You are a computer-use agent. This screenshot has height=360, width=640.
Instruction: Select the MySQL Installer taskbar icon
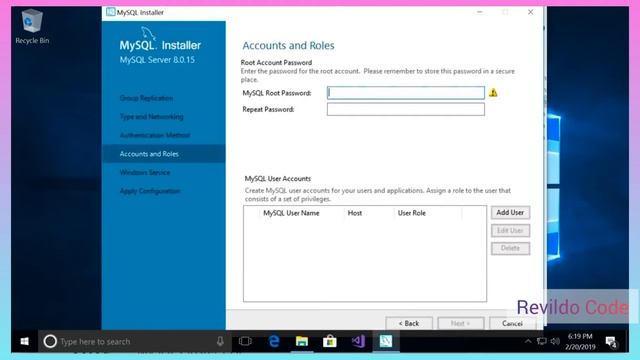(386, 341)
